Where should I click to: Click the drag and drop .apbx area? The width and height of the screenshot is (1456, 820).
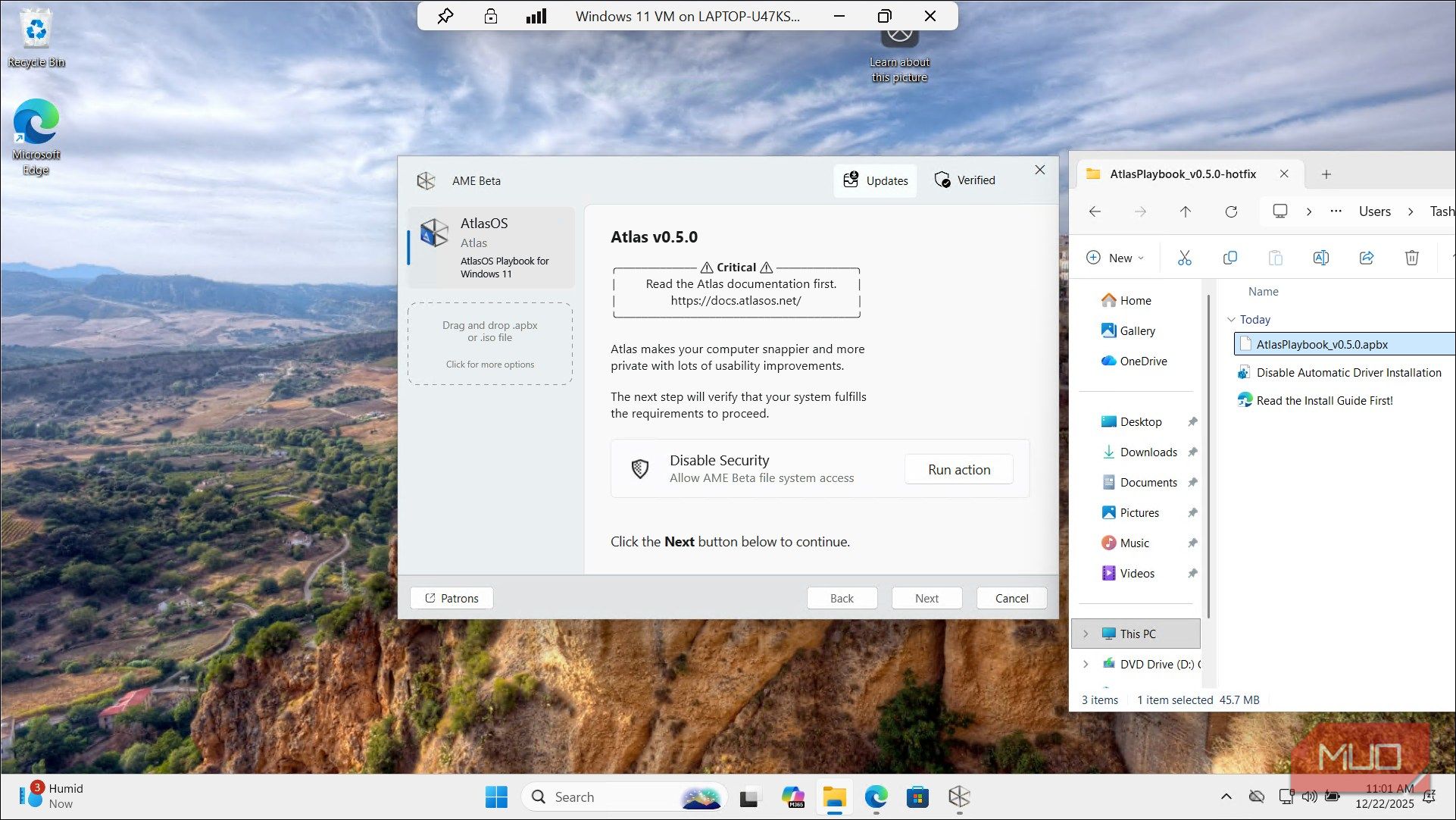(x=490, y=343)
